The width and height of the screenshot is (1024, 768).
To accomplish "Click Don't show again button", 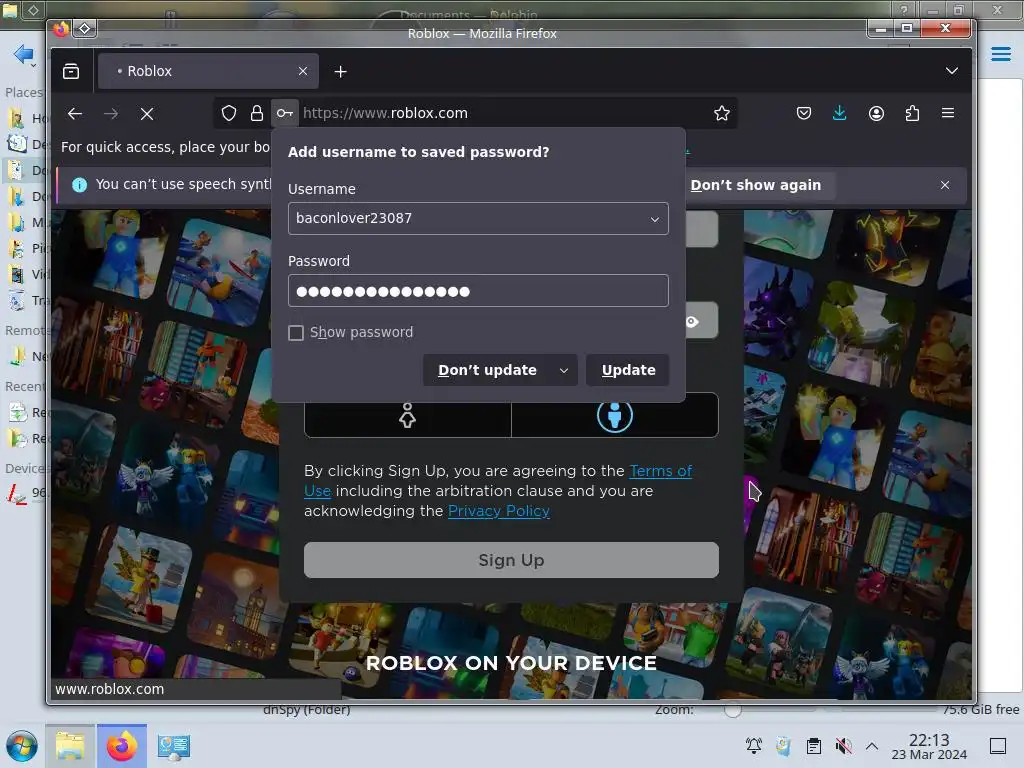I will point(756,185).
